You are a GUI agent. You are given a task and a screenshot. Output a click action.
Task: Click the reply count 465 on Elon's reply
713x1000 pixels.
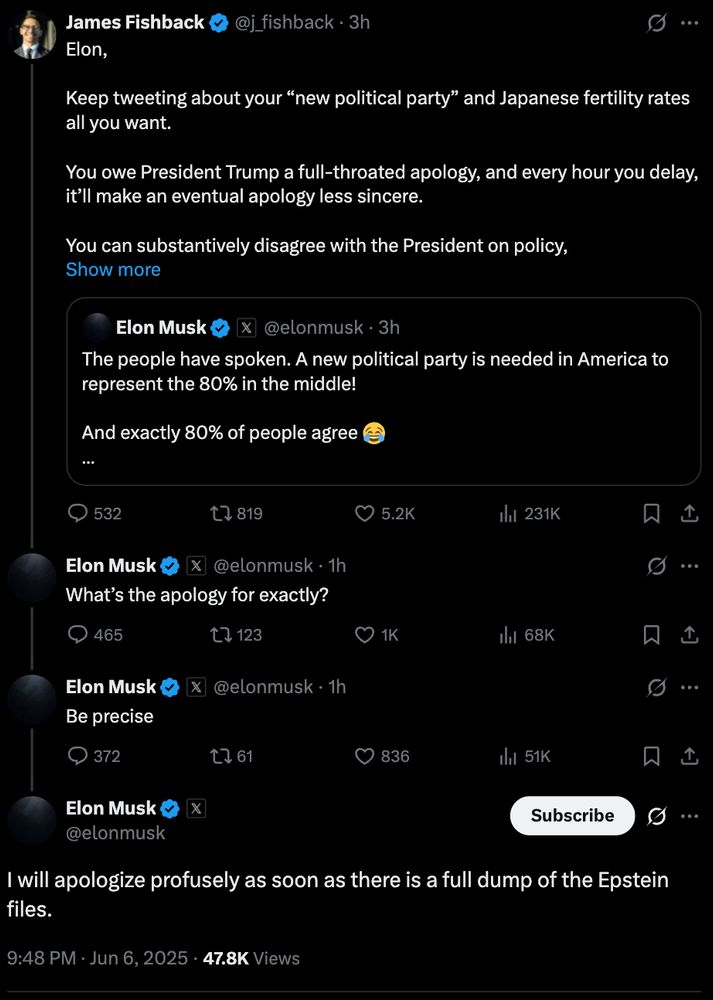click(93, 634)
